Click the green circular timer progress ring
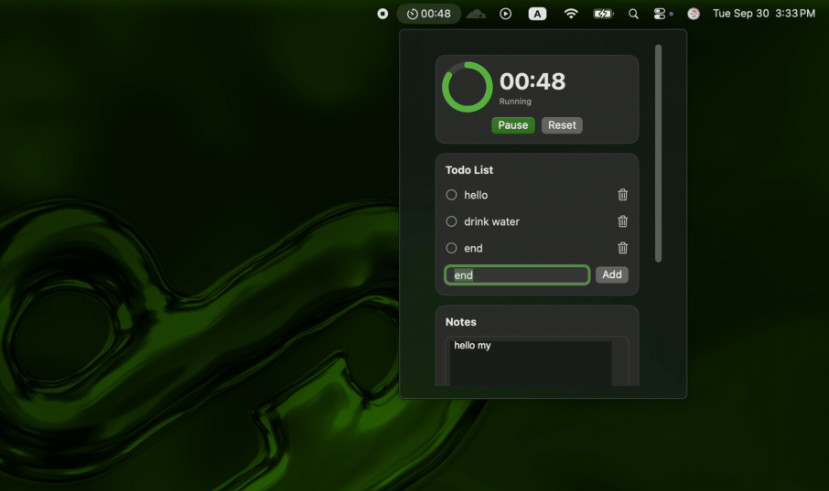The width and height of the screenshot is (829, 491). (467, 87)
